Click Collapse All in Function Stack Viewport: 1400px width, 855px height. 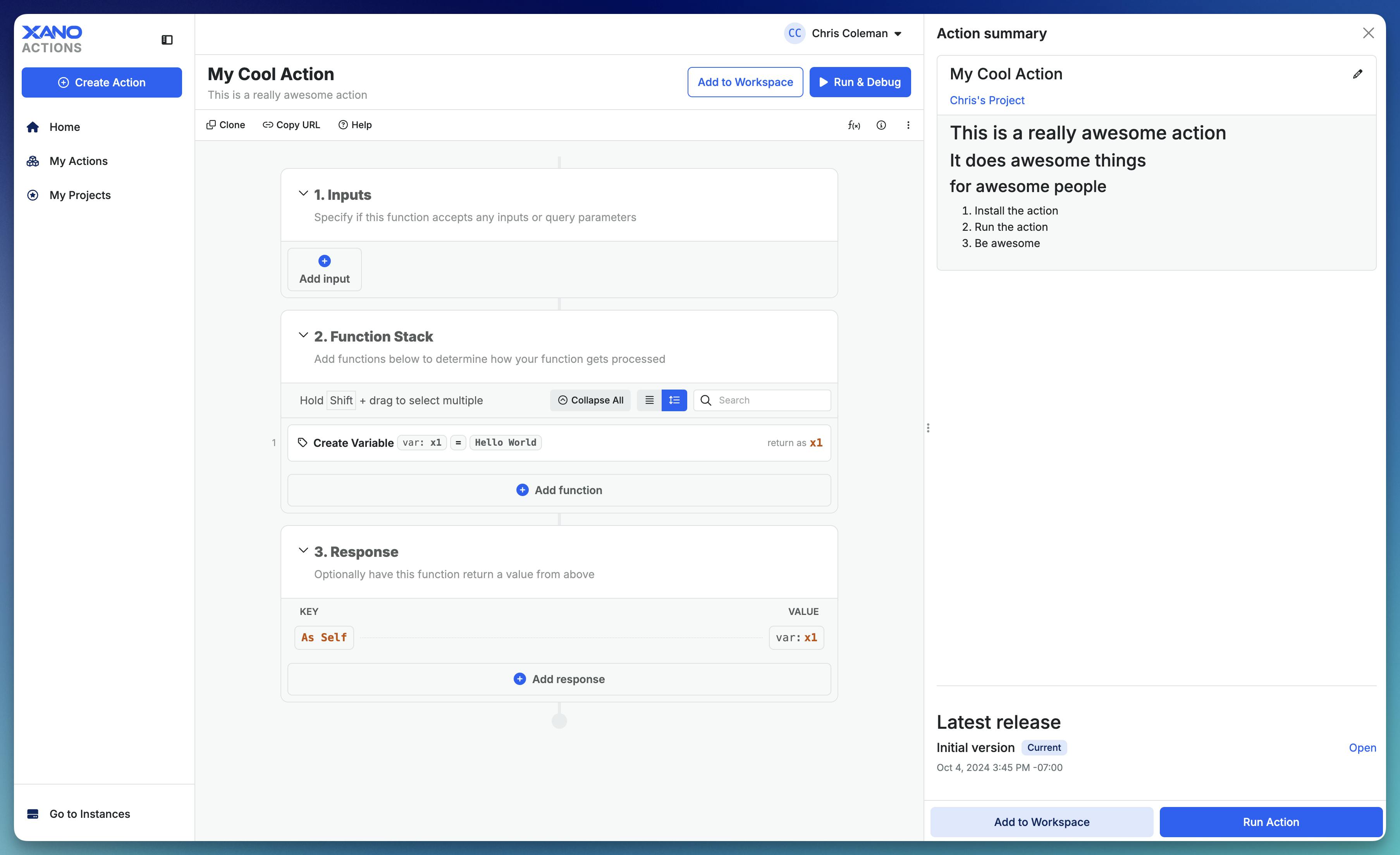(x=590, y=400)
